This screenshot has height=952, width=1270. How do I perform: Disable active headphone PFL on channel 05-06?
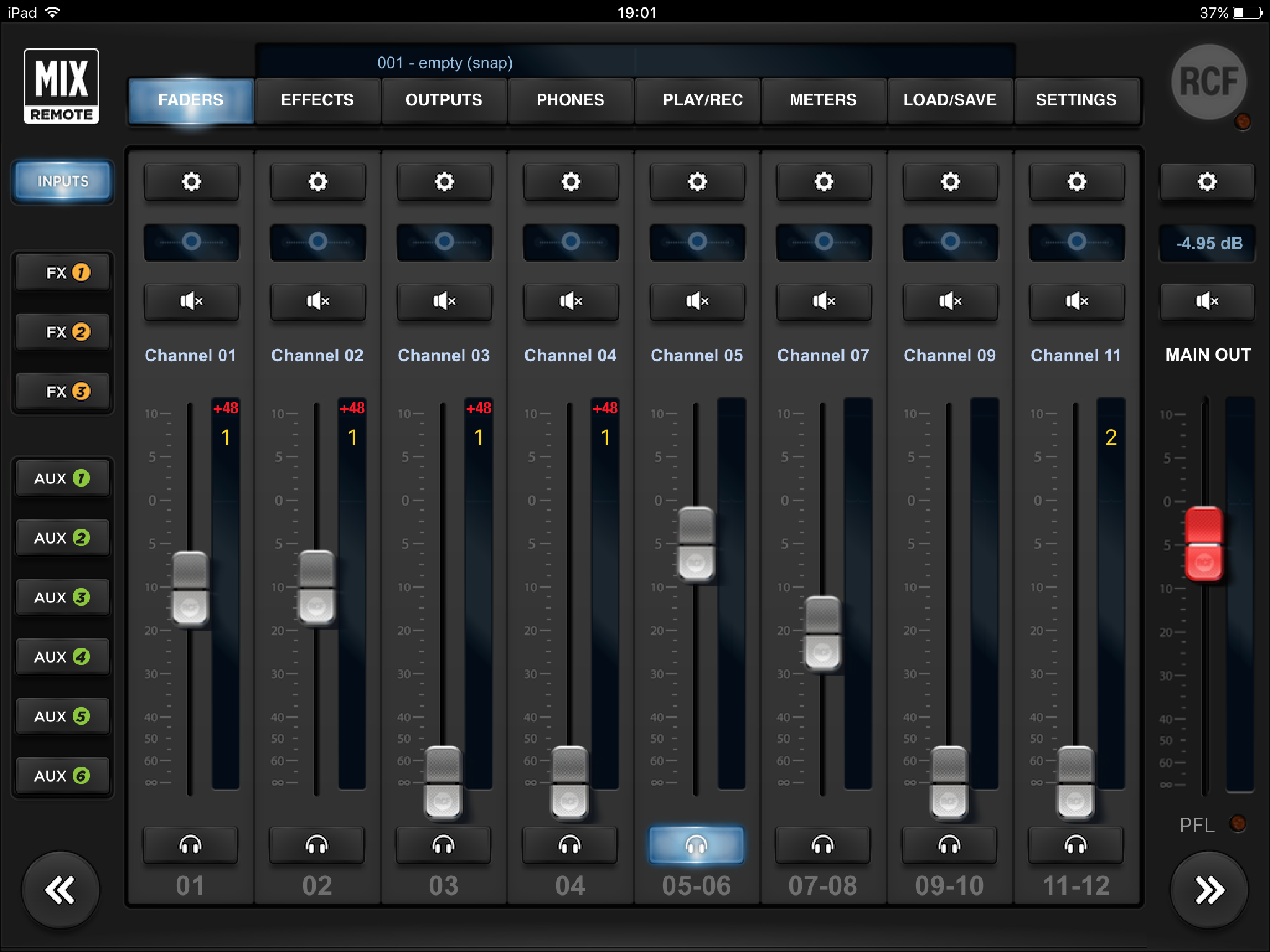(696, 845)
